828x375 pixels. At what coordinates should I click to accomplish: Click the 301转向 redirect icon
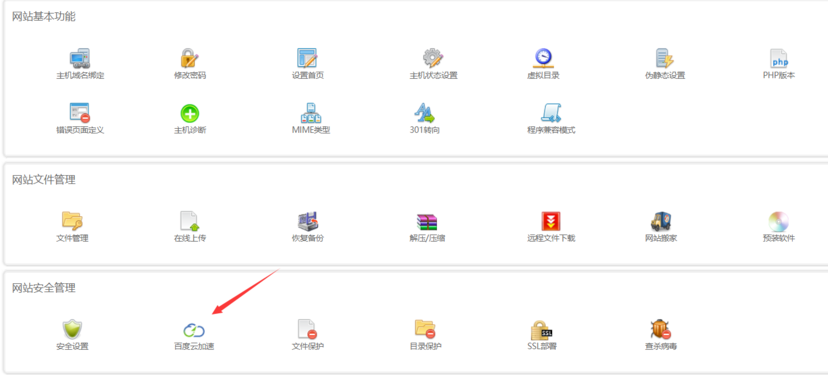(424, 113)
